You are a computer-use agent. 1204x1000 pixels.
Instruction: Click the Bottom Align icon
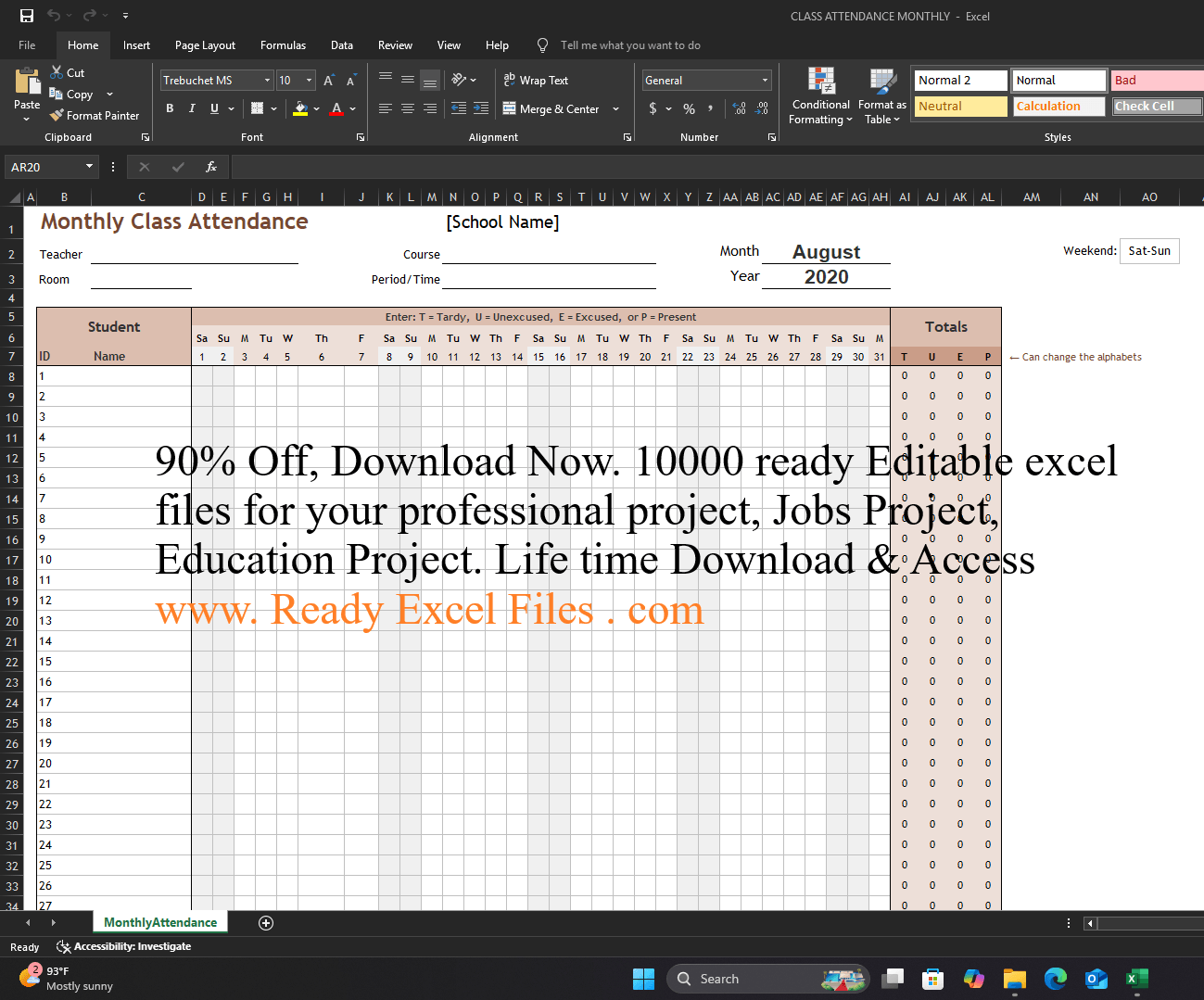click(430, 80)
